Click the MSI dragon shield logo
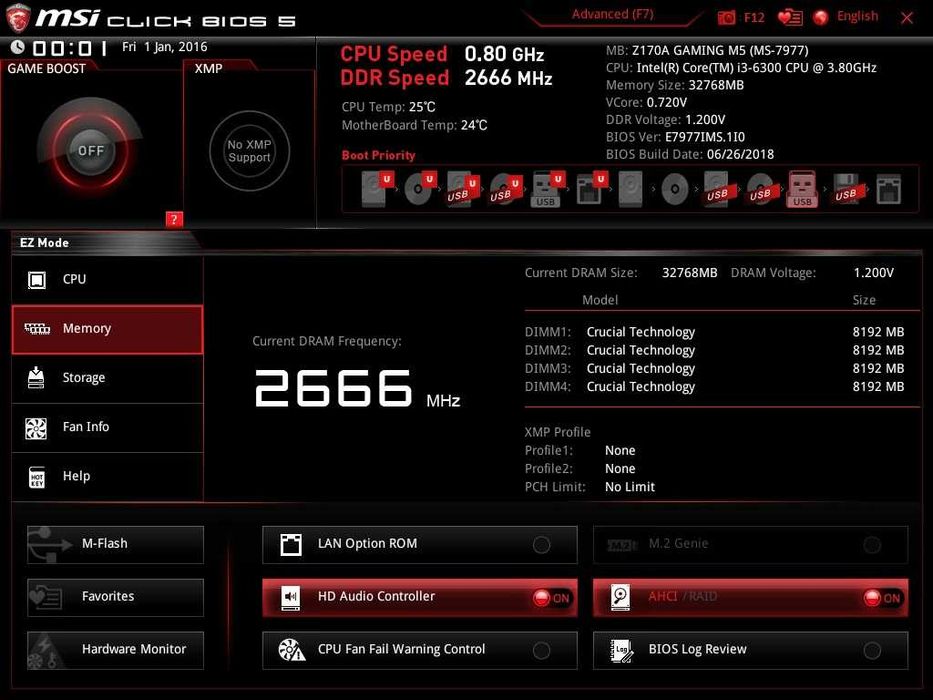The width and height of the screenshot is (933, 700). [18, 18]
